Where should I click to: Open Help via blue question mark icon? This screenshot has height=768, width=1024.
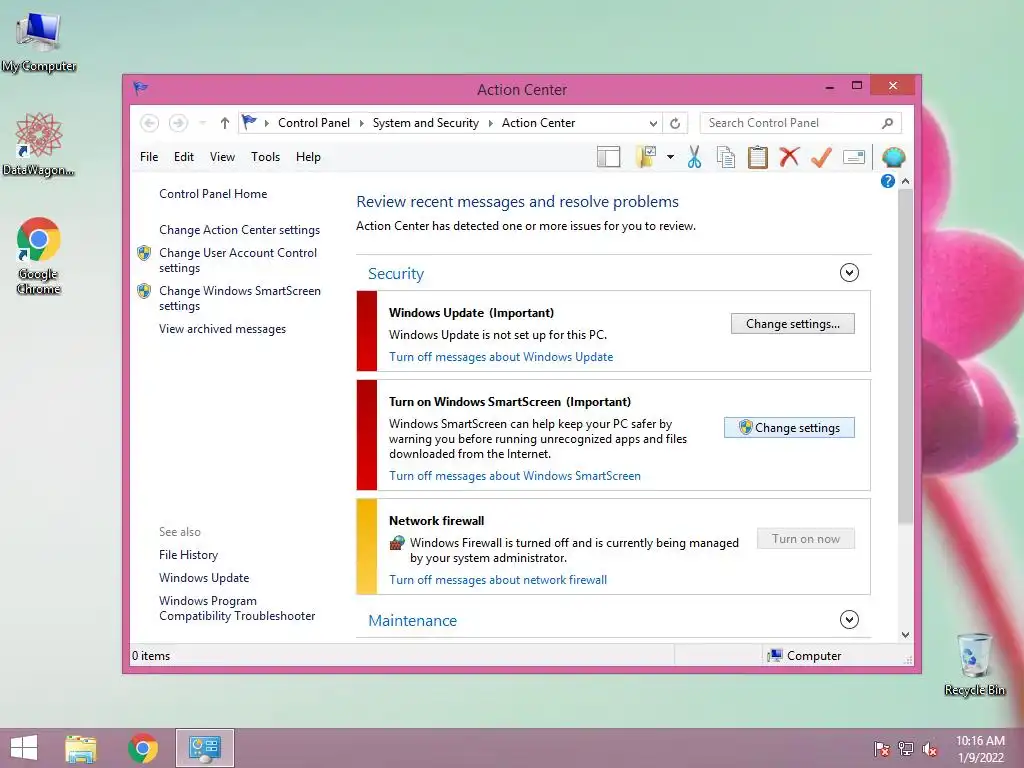coord(888,181)
